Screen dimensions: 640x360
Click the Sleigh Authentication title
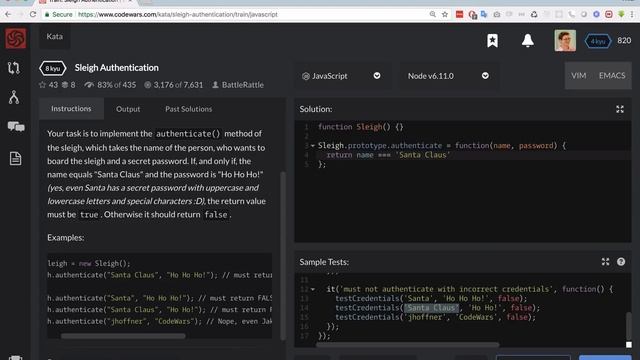click(116, 68)
